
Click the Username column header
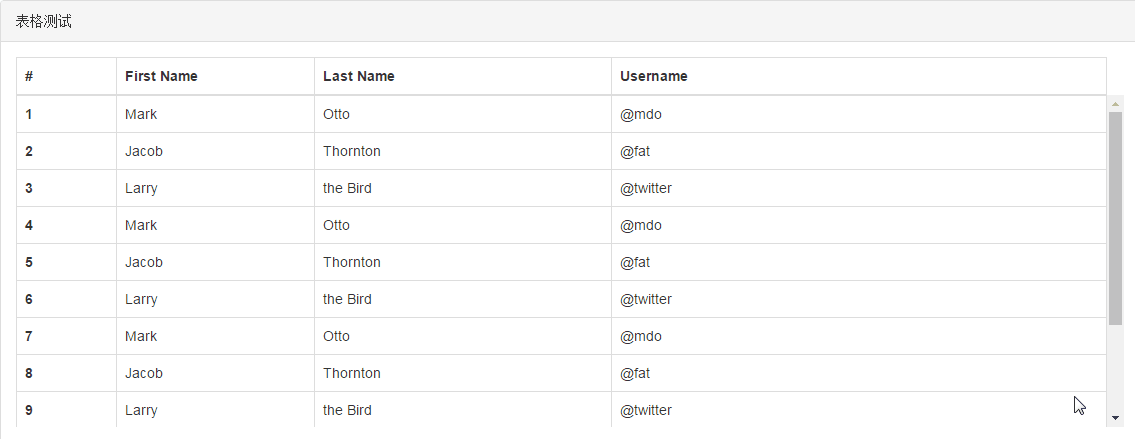654,76
